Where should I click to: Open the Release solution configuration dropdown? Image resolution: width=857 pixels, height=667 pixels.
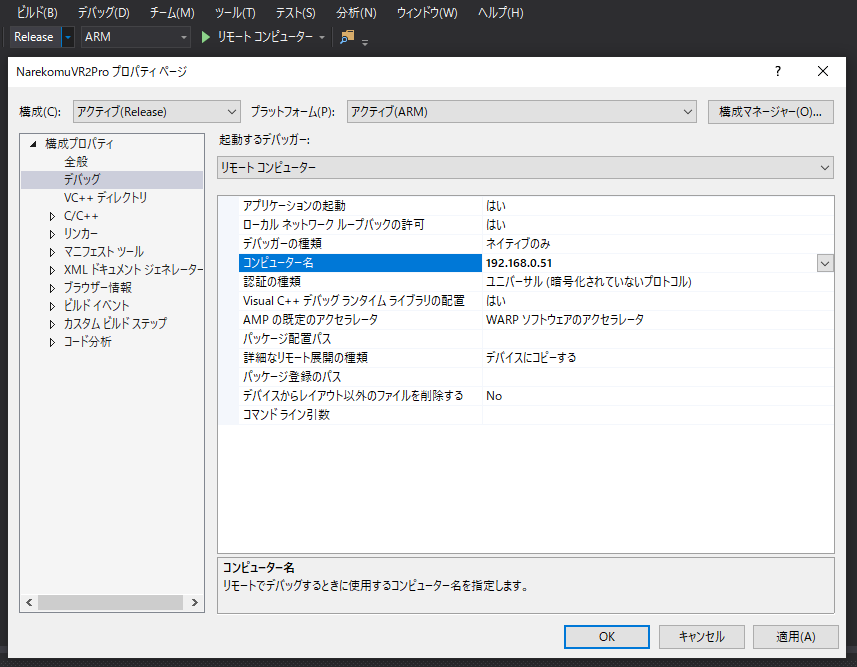[x=68, y=37]
